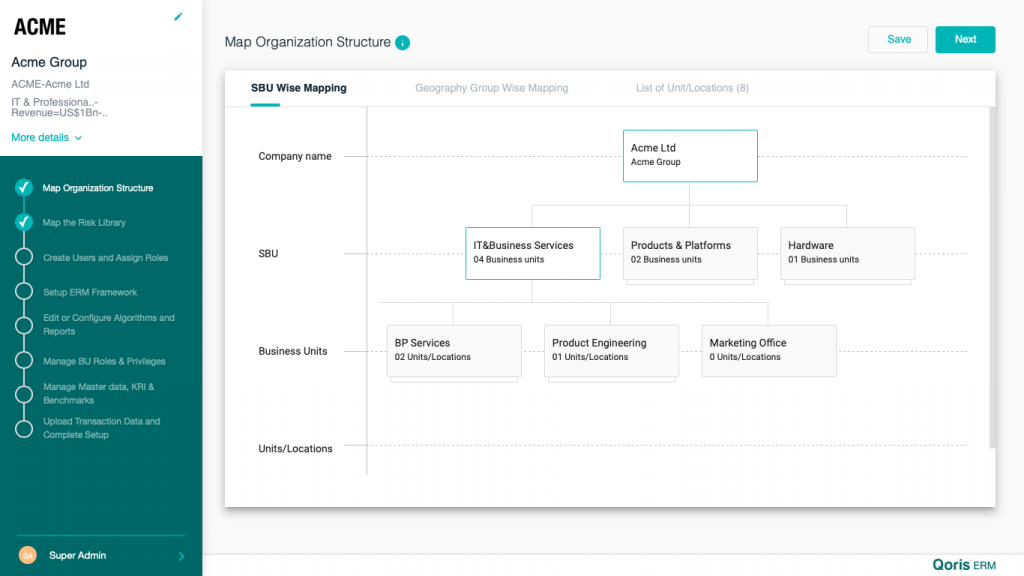Open Map Organization Structure sidebar item
This screenshot has height=576, width=1024.
pos(98,188)
